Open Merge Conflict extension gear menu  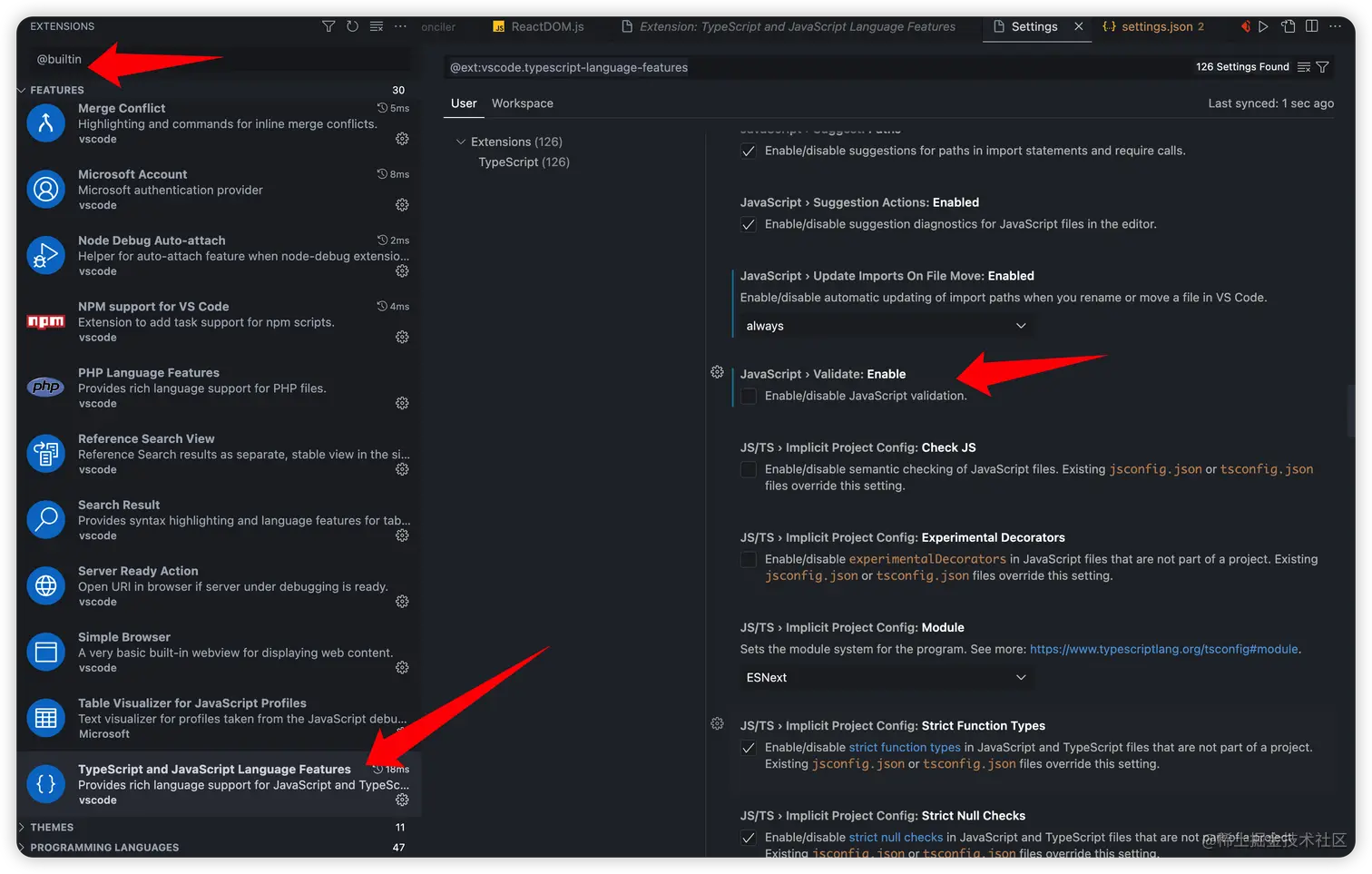tap(402, 139)
